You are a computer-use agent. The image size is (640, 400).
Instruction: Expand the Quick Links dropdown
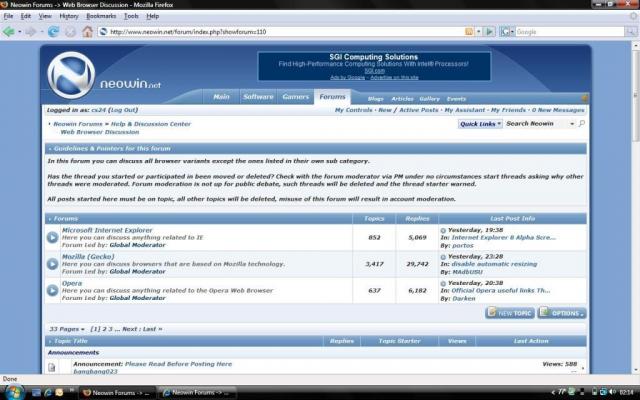[x=480, y=124]
